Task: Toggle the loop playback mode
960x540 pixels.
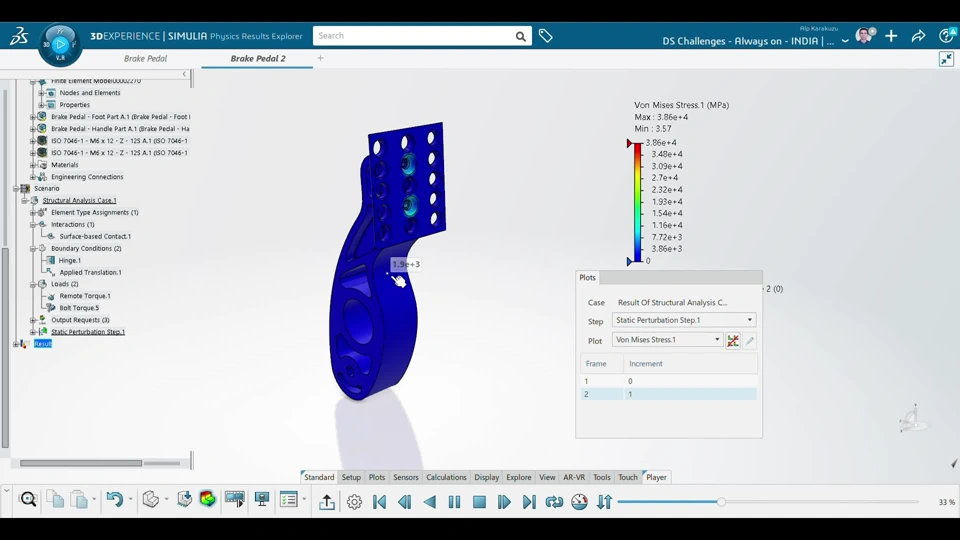Action: [554, 502]
